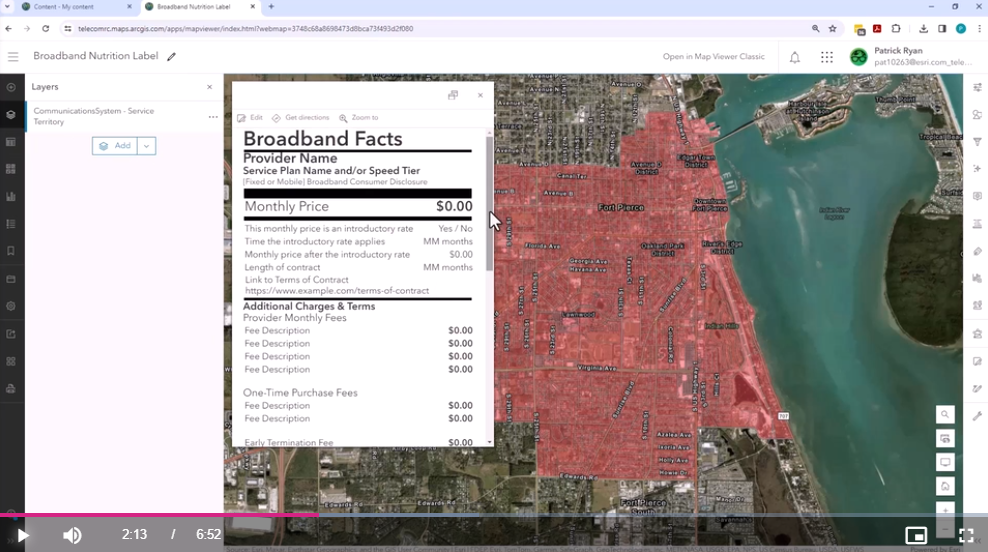This screenshot has height=552, width=988.
Task: Click 'One-Time Purchase Fees' text
Action: [x=300, y=393]
